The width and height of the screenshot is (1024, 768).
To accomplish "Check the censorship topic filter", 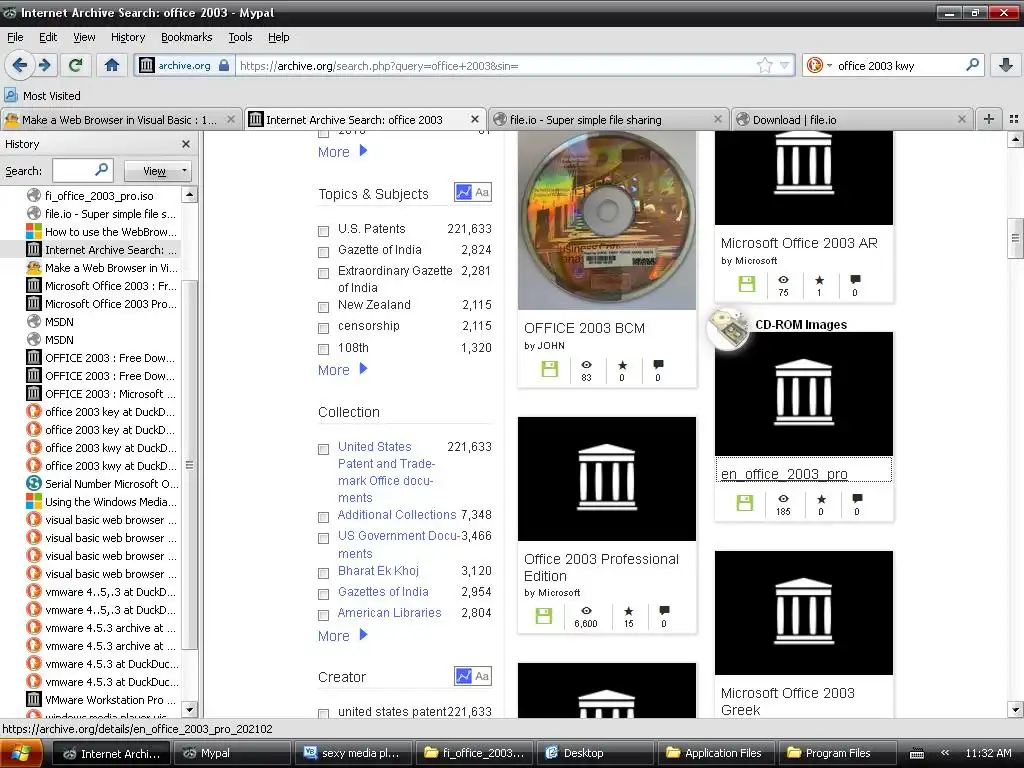I will [323, 327].
